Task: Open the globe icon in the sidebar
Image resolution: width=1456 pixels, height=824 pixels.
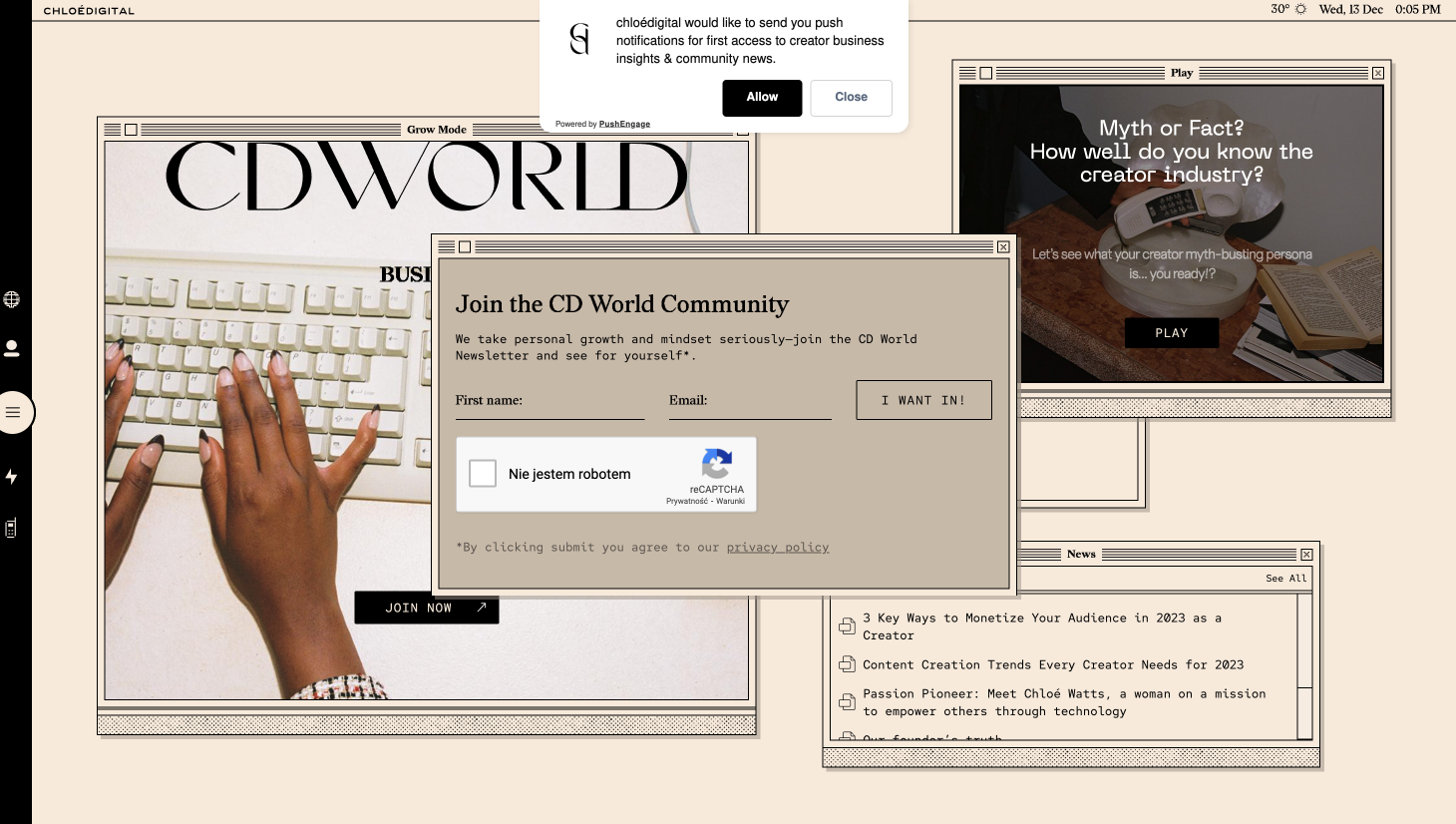Action: [x=12, y=299]
